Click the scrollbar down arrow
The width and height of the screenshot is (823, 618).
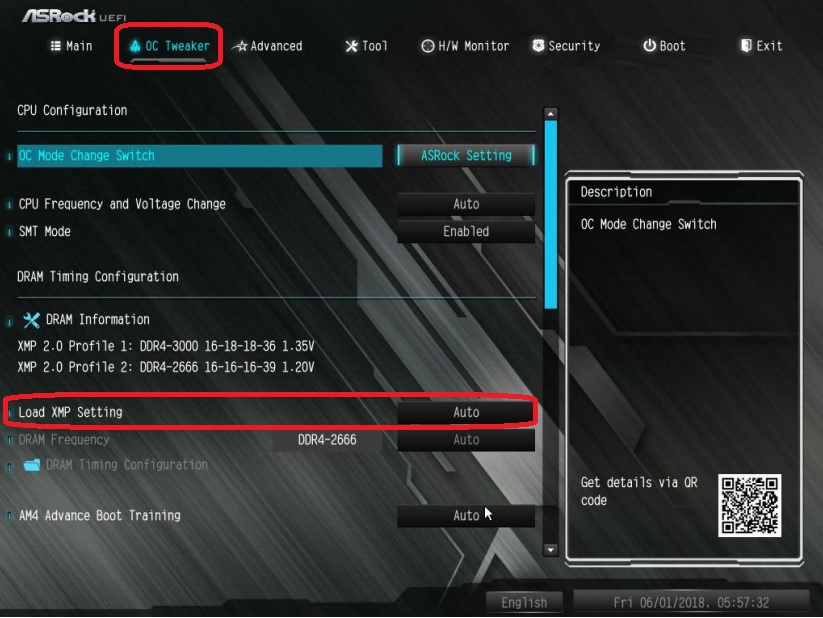coord(551,550)
